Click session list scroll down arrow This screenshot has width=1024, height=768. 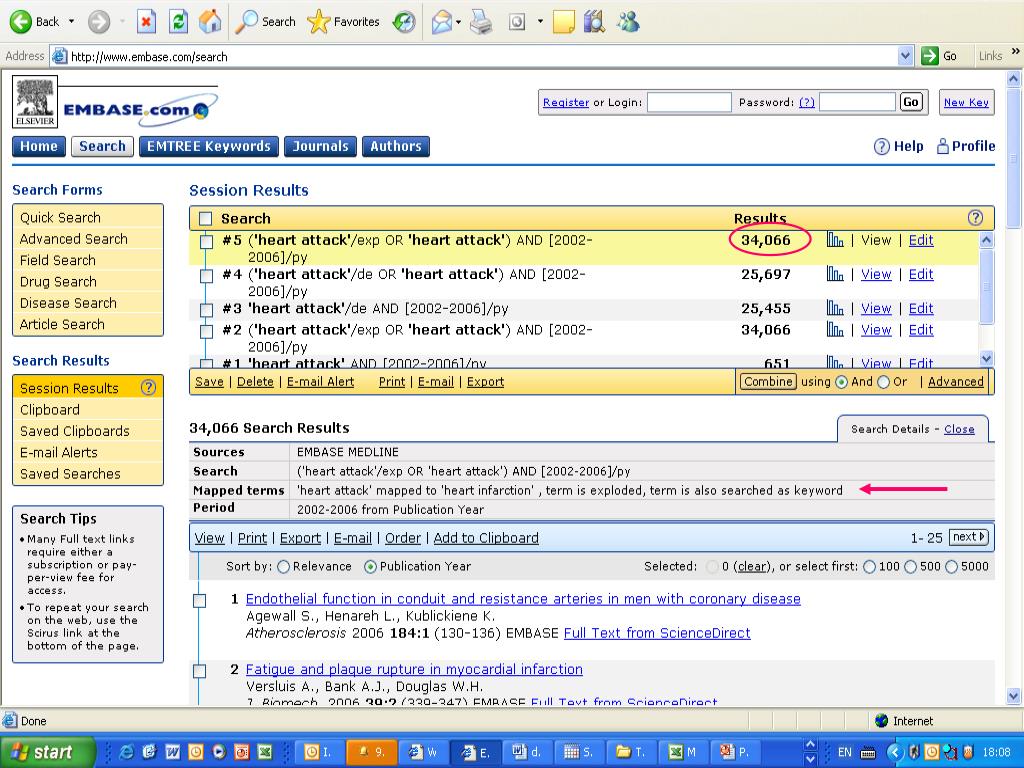[986, 359]
